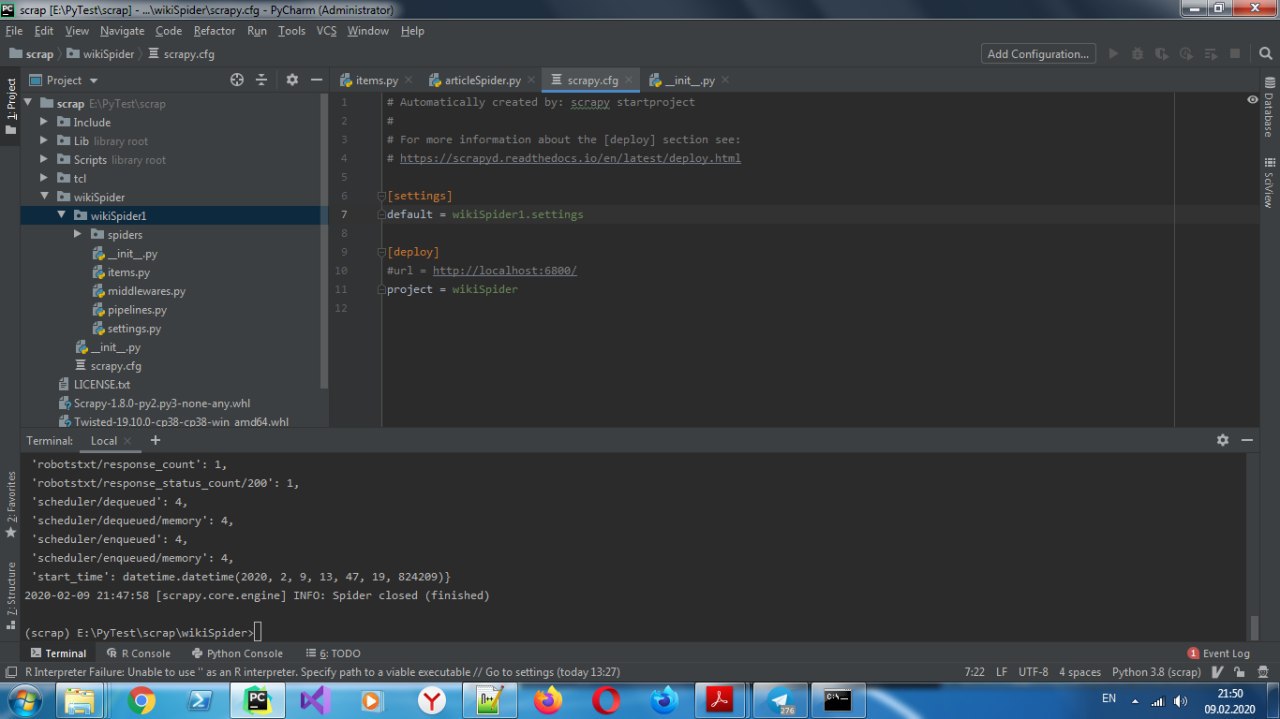Open the Python Console tool tab
This screenshot has height=719, width=1280.
tap(237, 653)
